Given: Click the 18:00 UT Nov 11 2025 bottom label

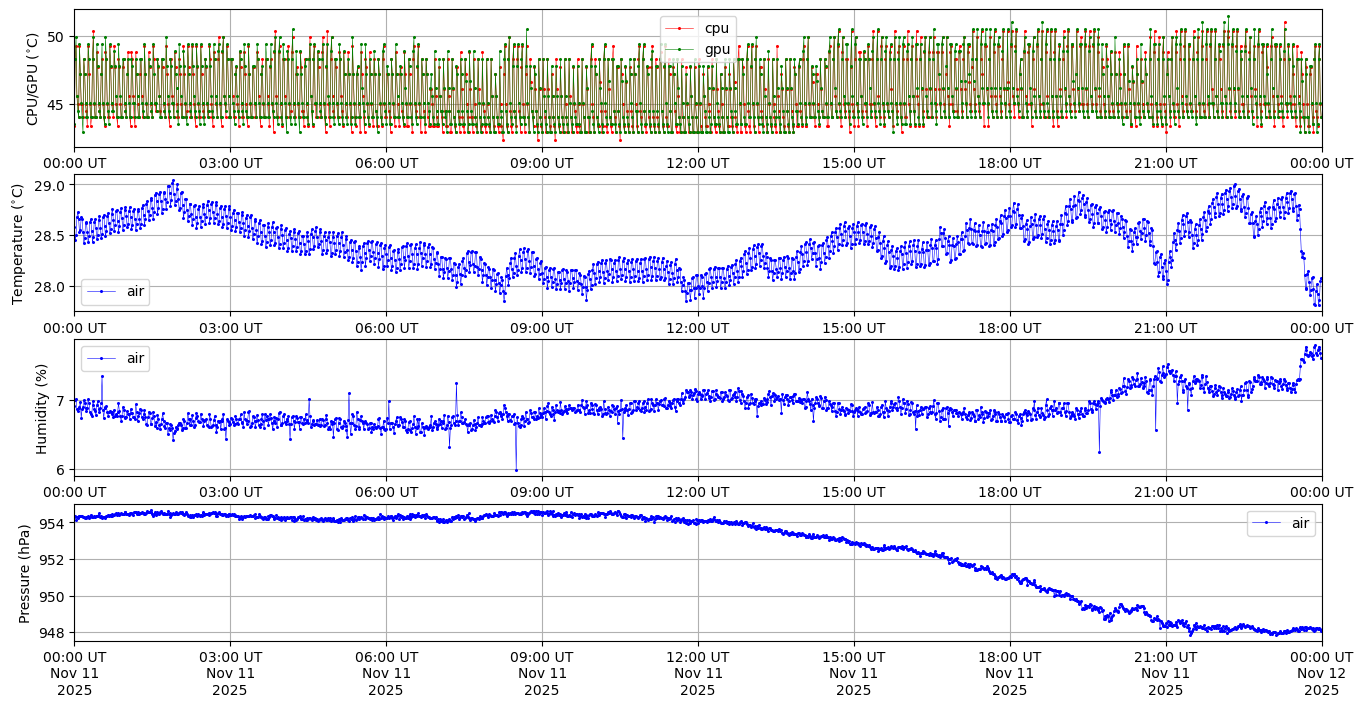Looking at the screenshot, I should tap(1009, 673).
